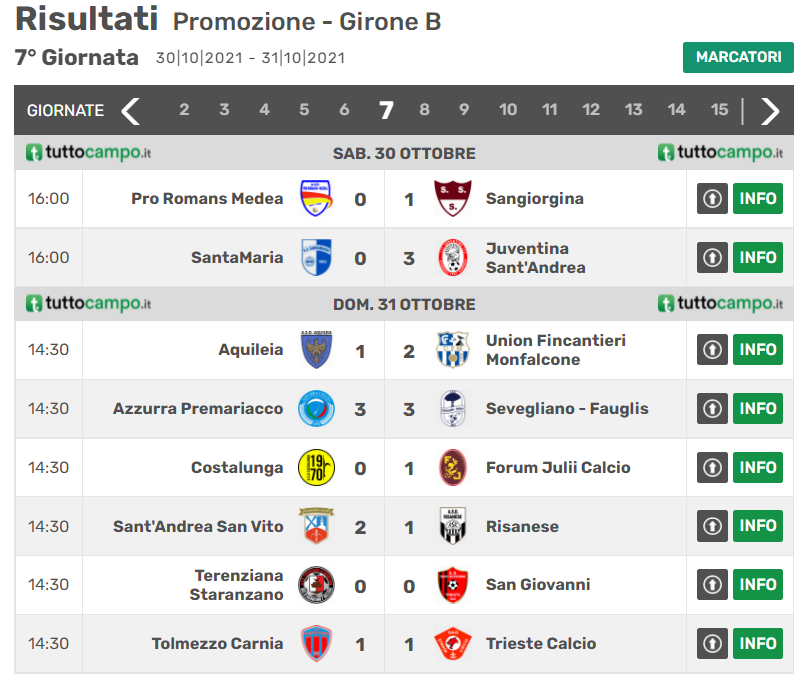The image size is (803, 684).
Task: Click the up-arrow icon for Aquileia match
Action: pos(711,350)
